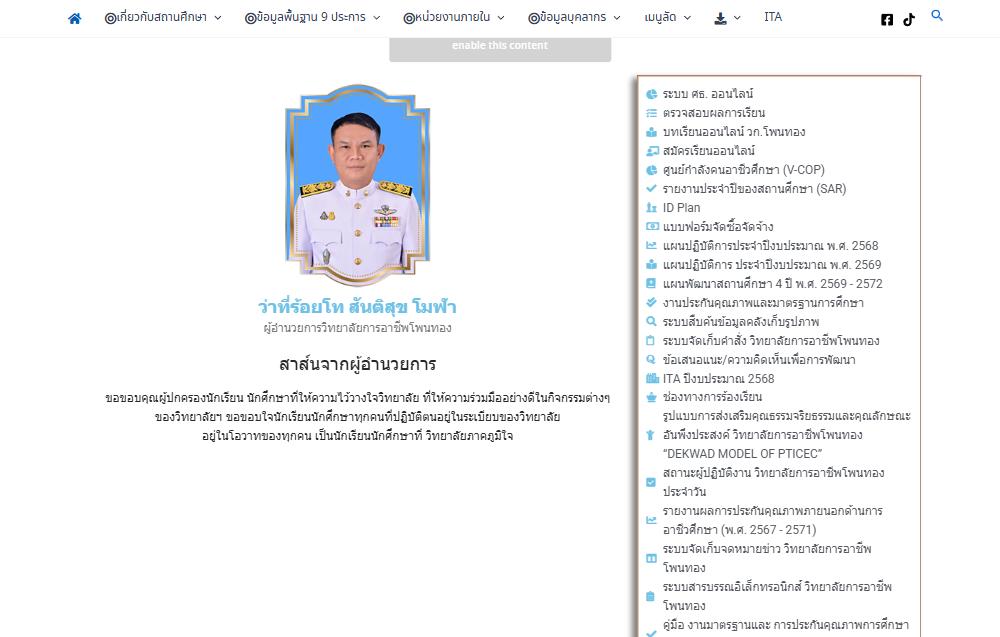Click checkmark icon beside SAR report link
This screenshot has height=637, width=1000.
tap(651, 189)
